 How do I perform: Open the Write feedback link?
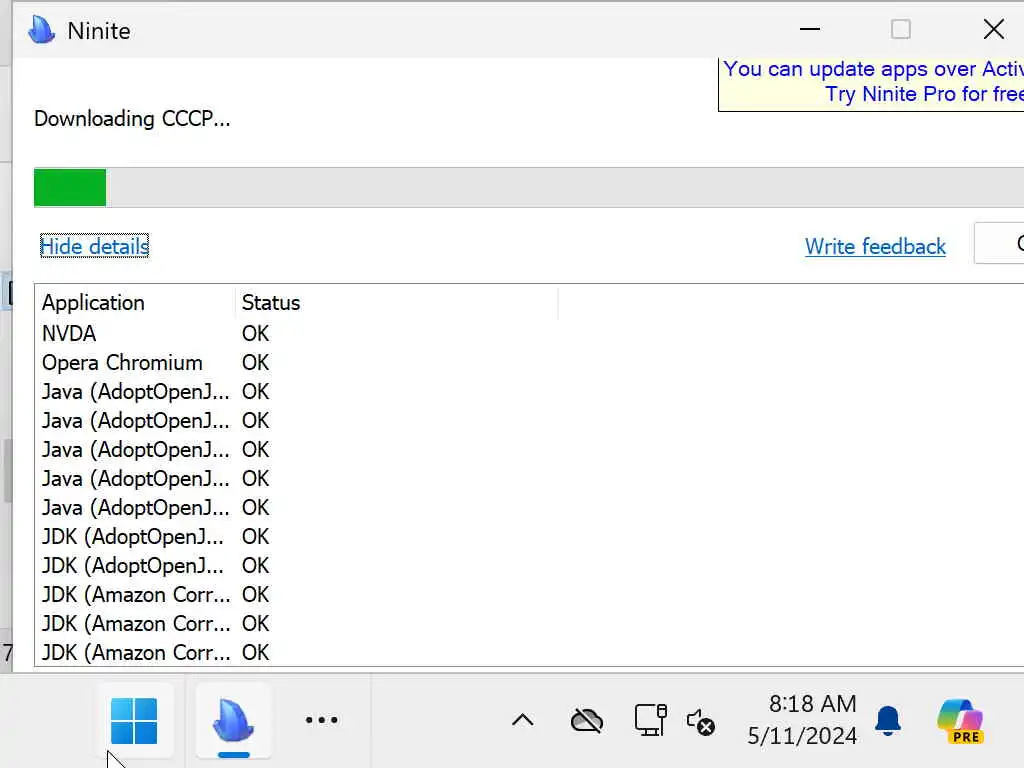click(875, 246)
